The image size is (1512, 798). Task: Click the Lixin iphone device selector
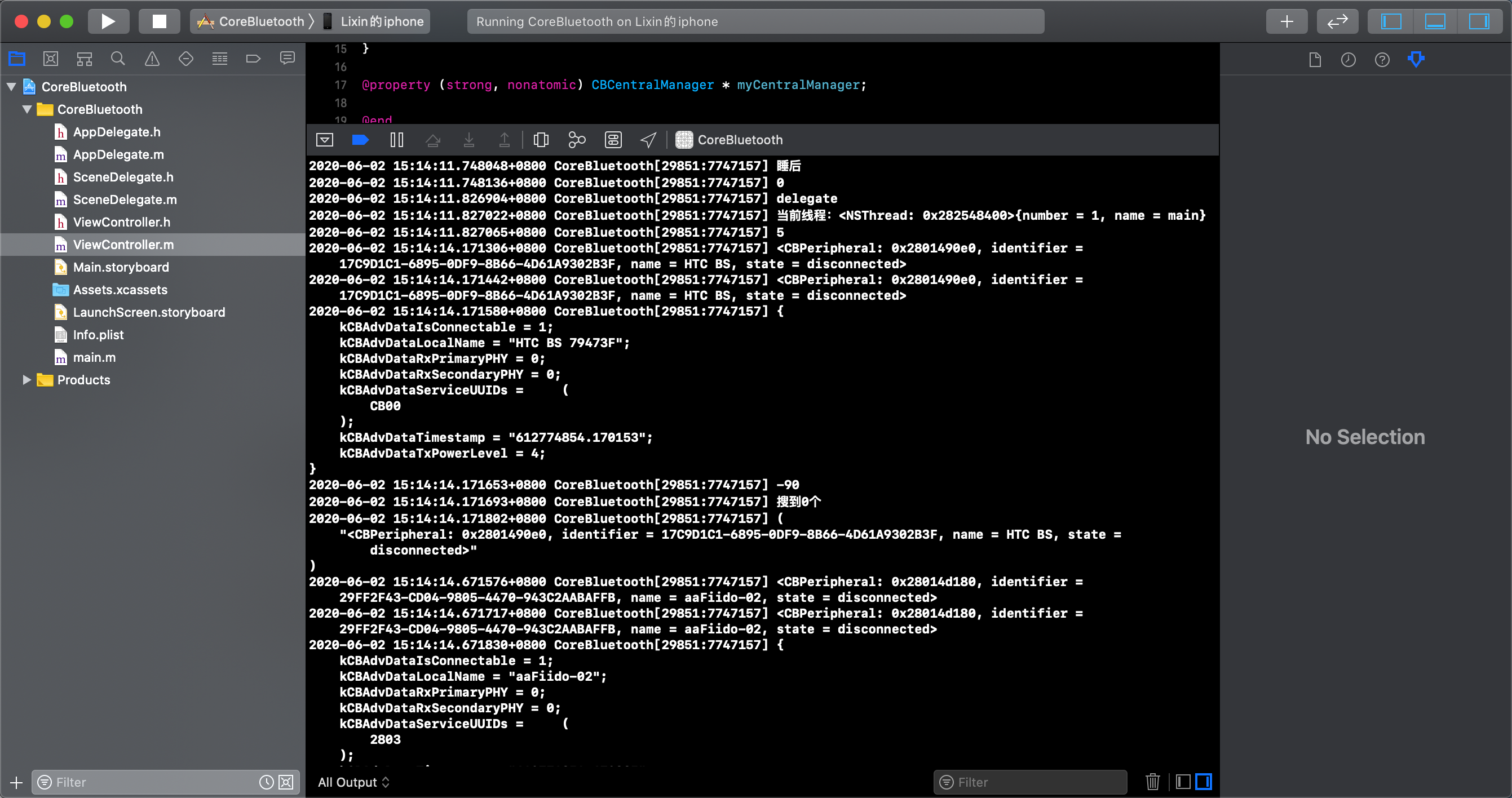[382, 22]
